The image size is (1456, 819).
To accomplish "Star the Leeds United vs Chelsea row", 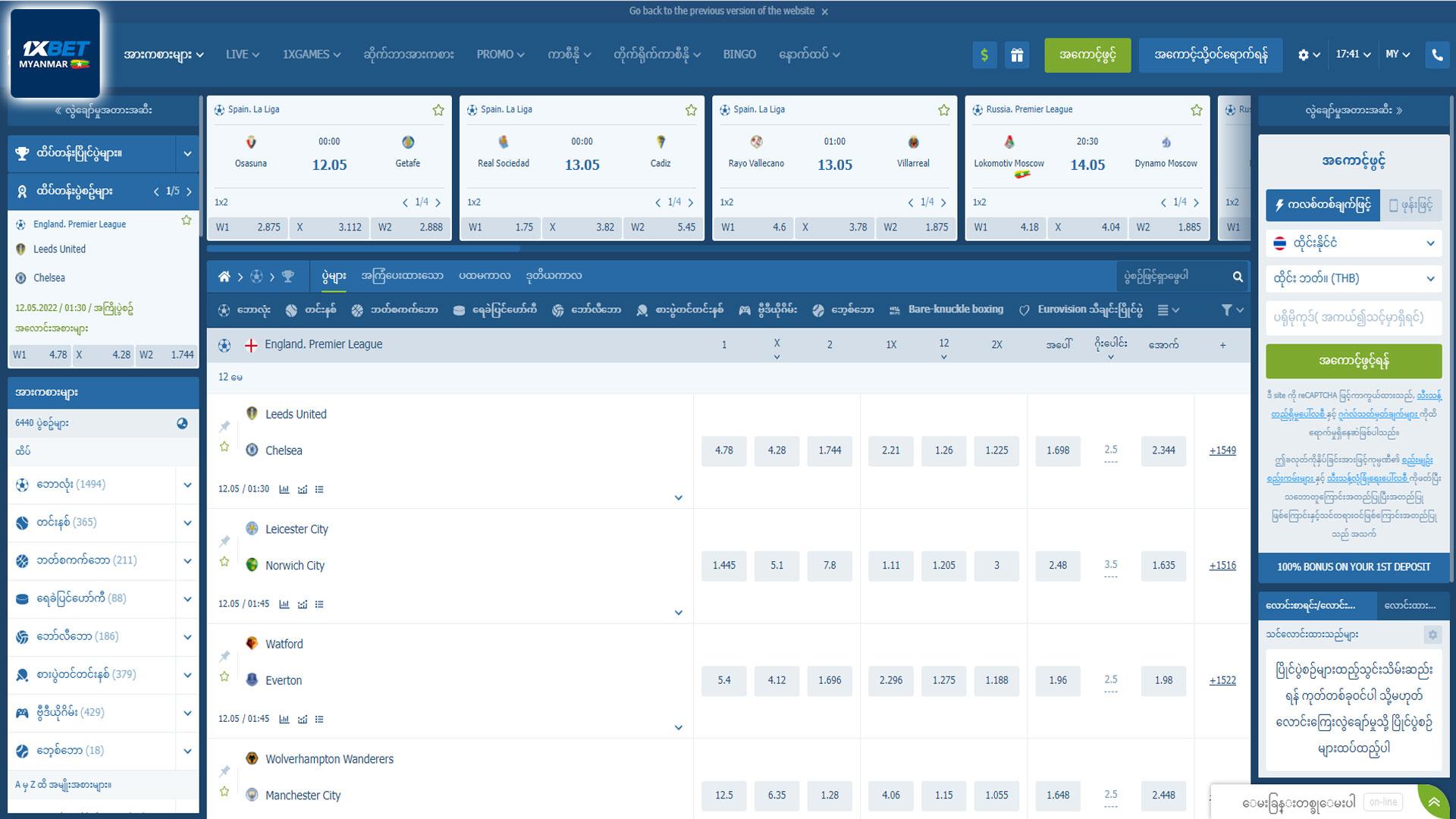I will [224, 447].
